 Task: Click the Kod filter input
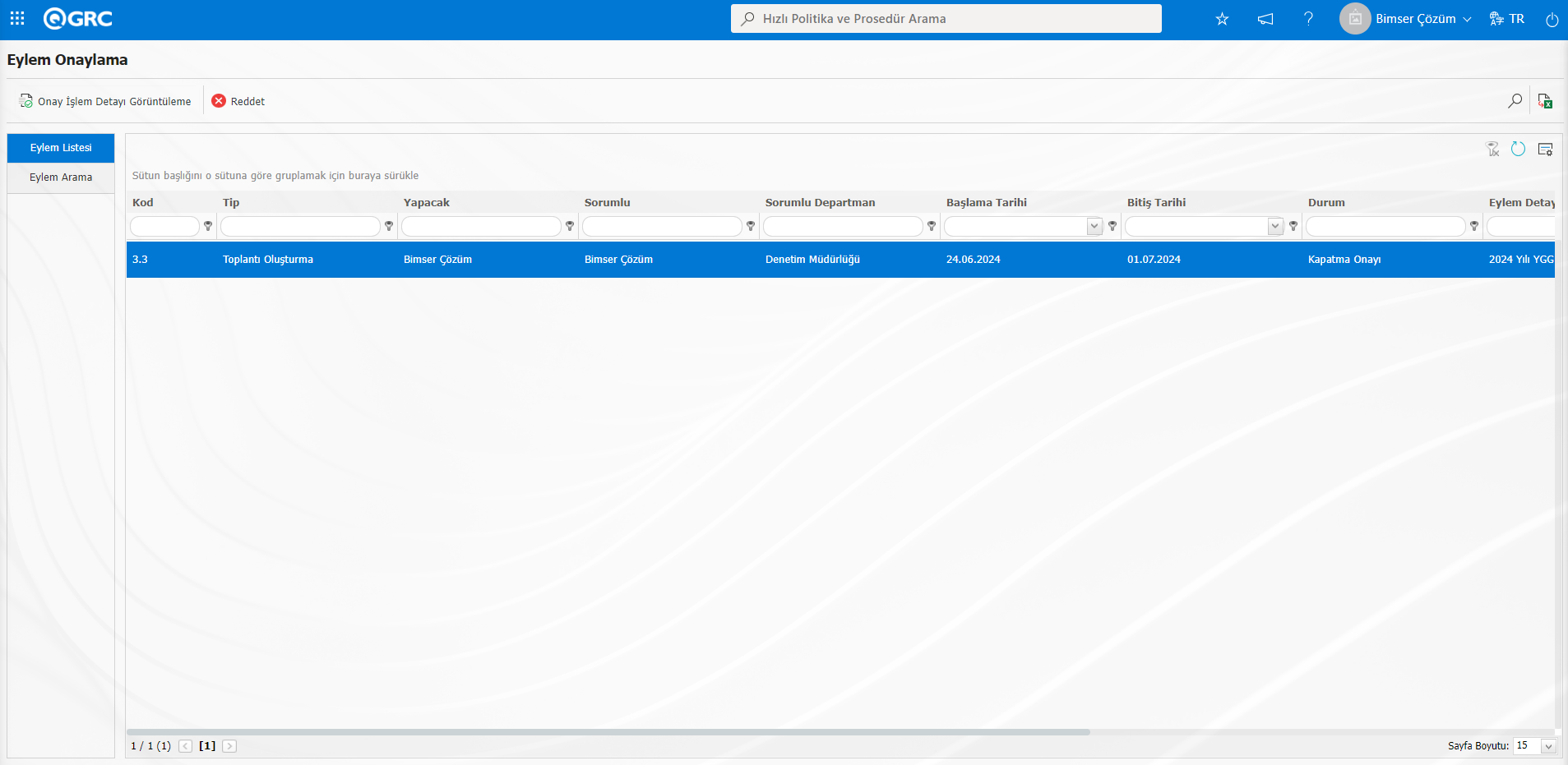coord(164,226)
